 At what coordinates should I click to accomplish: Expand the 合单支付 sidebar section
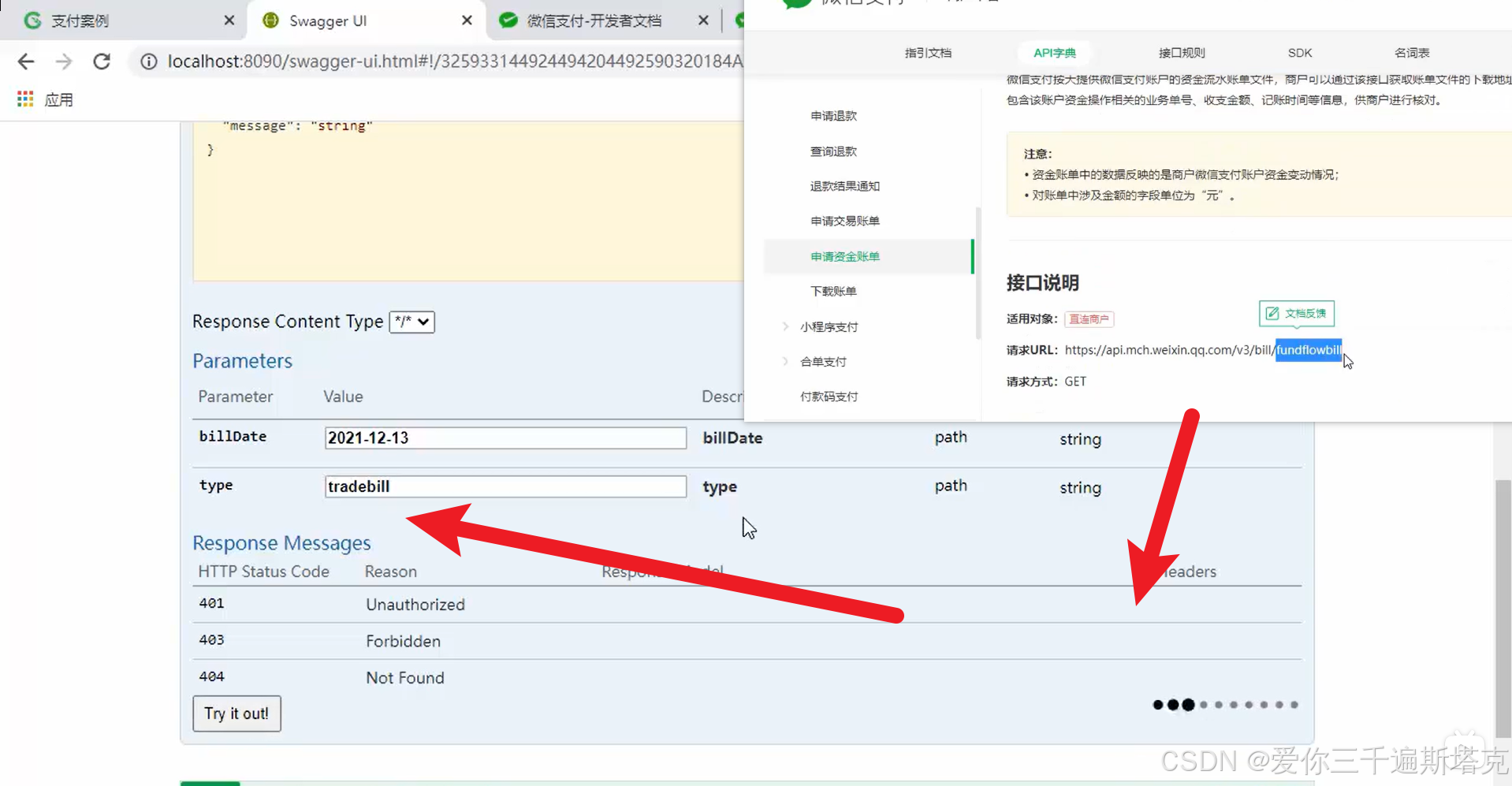point(823,361)
